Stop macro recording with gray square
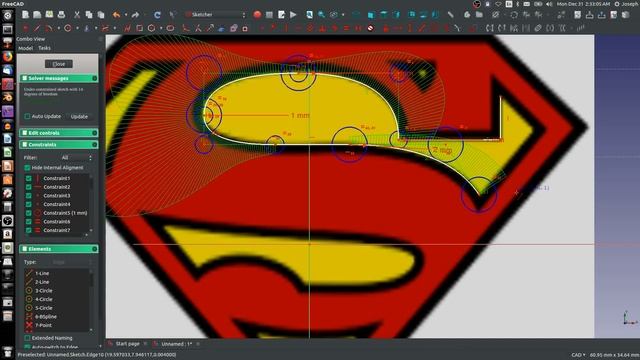The image size is (640, 360). coord(269,15)
